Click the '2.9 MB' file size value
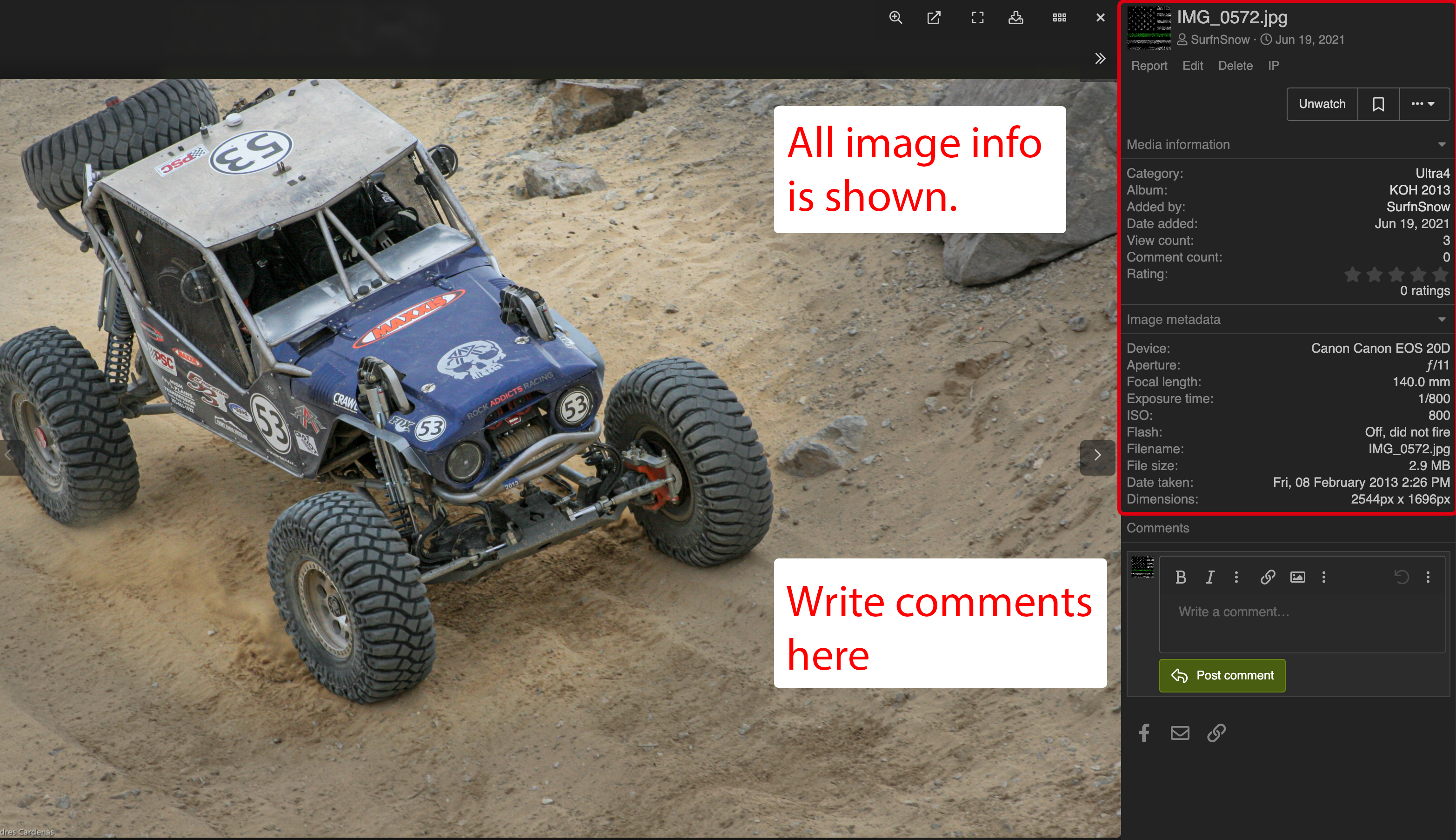Screen dimensions: 1456x840 click(x=1429, y=465)
